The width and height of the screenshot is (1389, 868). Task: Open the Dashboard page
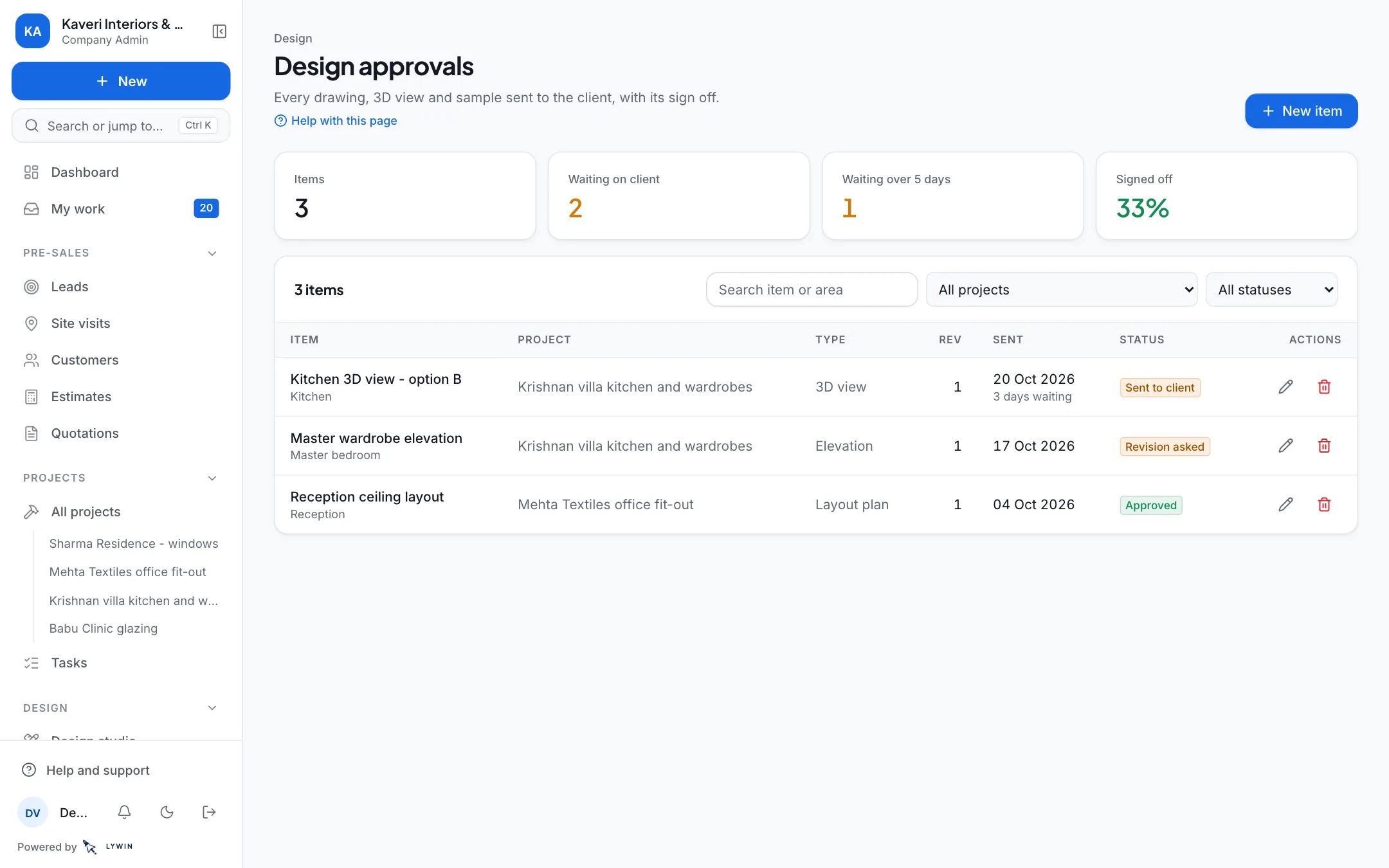[121, 172]
